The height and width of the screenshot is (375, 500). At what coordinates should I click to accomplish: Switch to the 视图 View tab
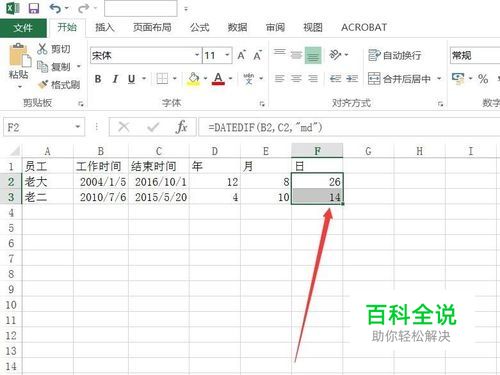pyautogui.click(x=313, y=27)
